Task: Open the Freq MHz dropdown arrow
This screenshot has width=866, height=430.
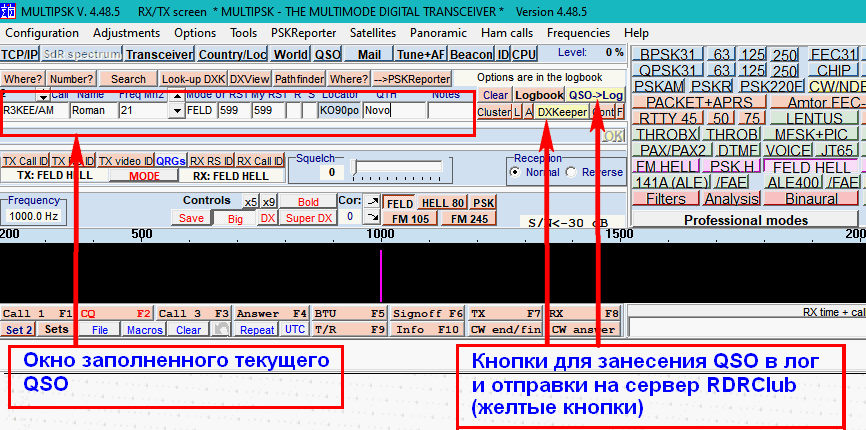Action: [x=176, y=110]
